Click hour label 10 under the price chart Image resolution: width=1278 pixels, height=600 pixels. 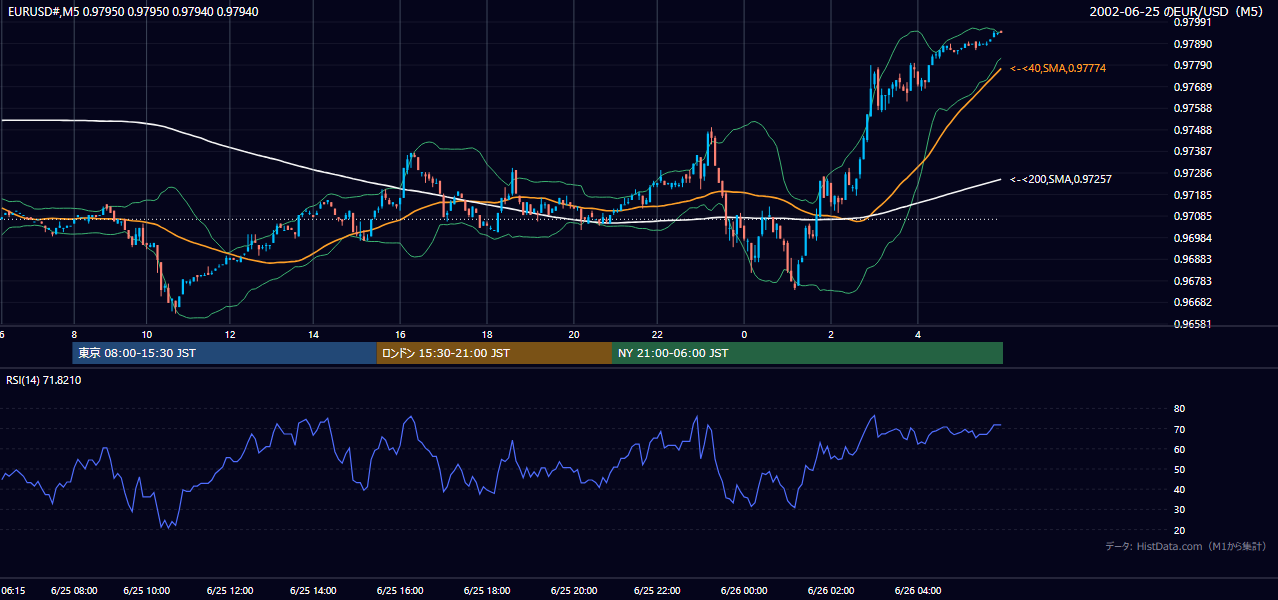[147, 334]
